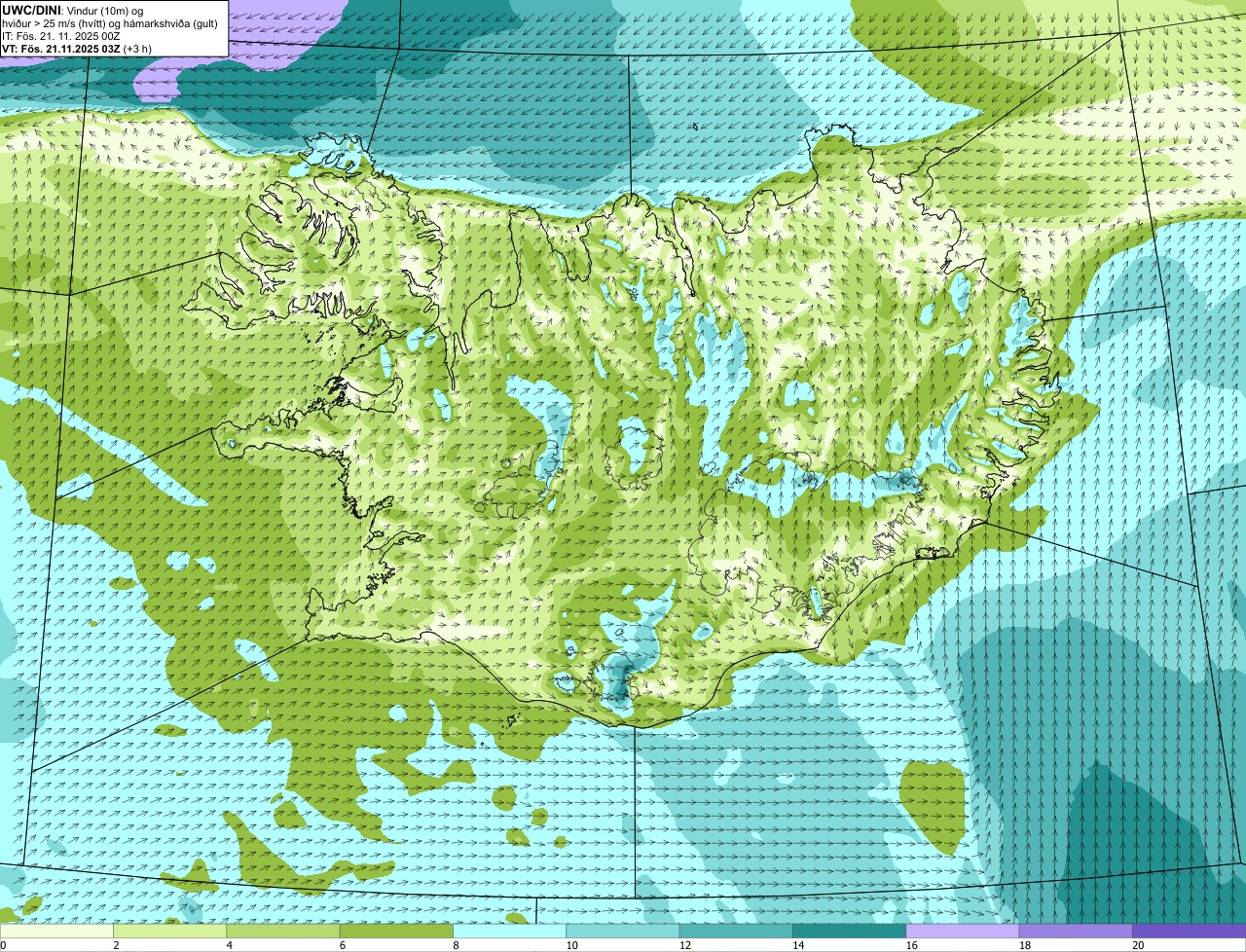Viewport: 1246px width, 952px height.
Task: Click the '6' label on the colour scale
Action: pyautogui.click(x=342, y=945)
